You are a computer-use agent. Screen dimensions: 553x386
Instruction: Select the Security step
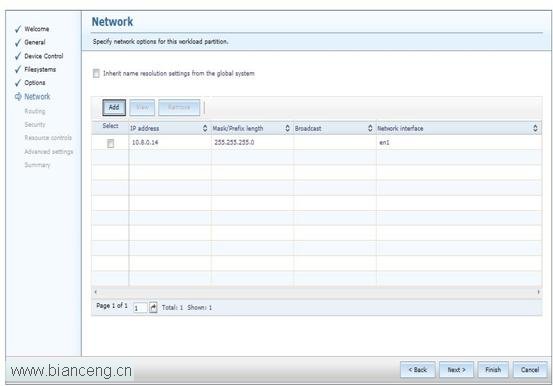tap(35, 124)
